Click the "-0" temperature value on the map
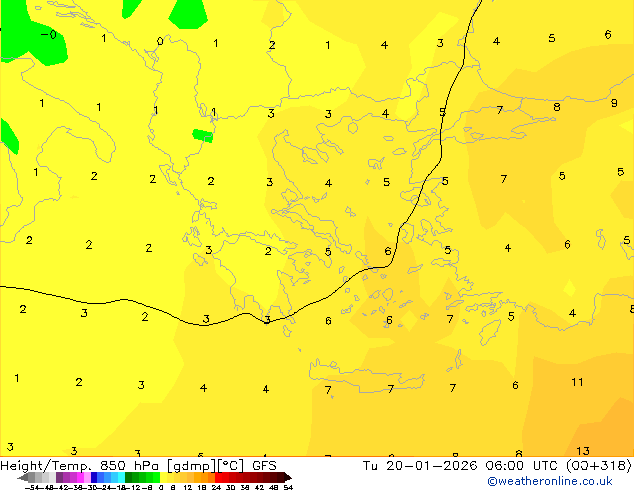The image size is (634, 490). pos(49,35)
